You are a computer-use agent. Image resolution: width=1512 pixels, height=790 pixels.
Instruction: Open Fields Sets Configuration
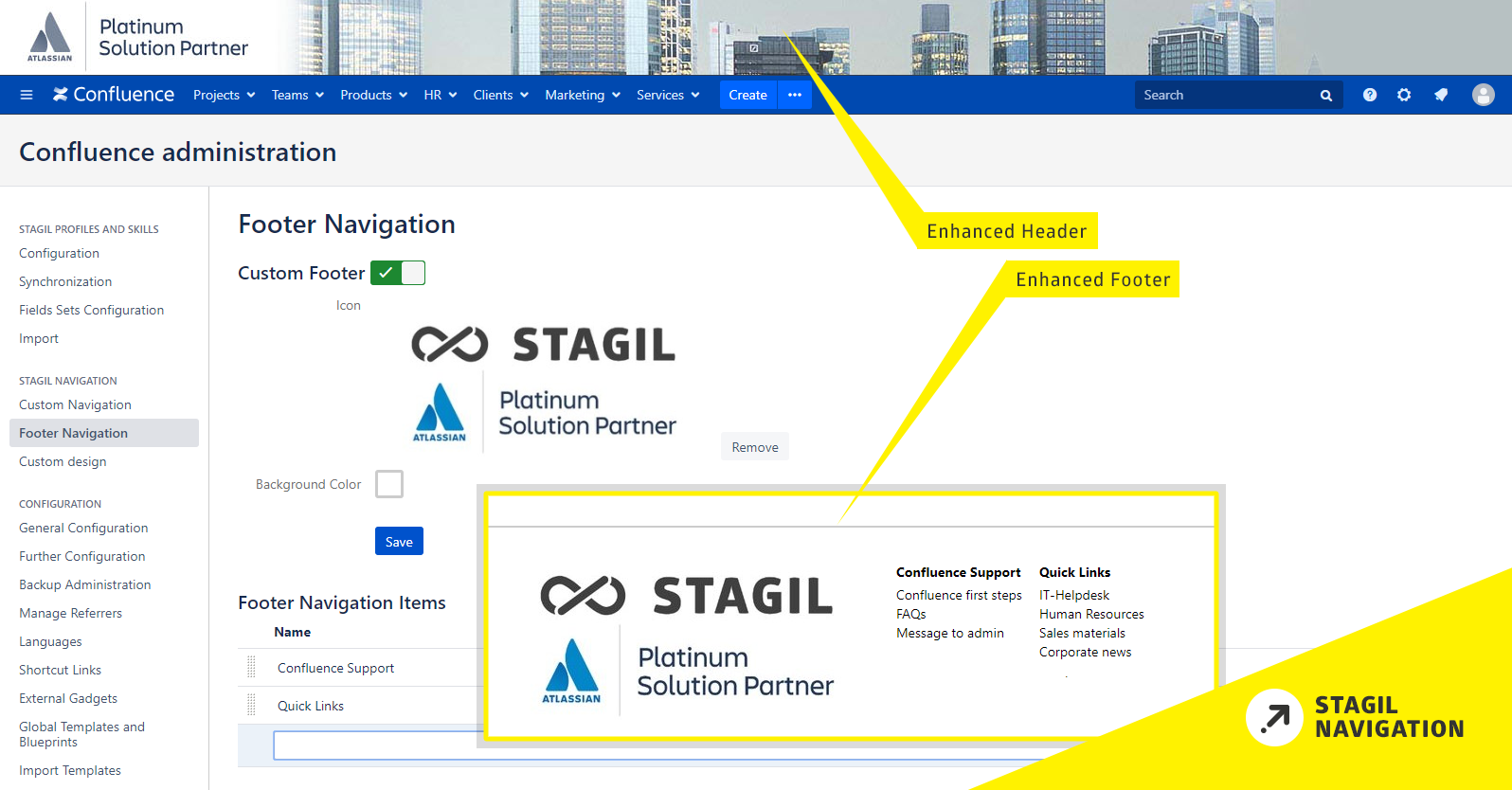(x=91, y=310)
